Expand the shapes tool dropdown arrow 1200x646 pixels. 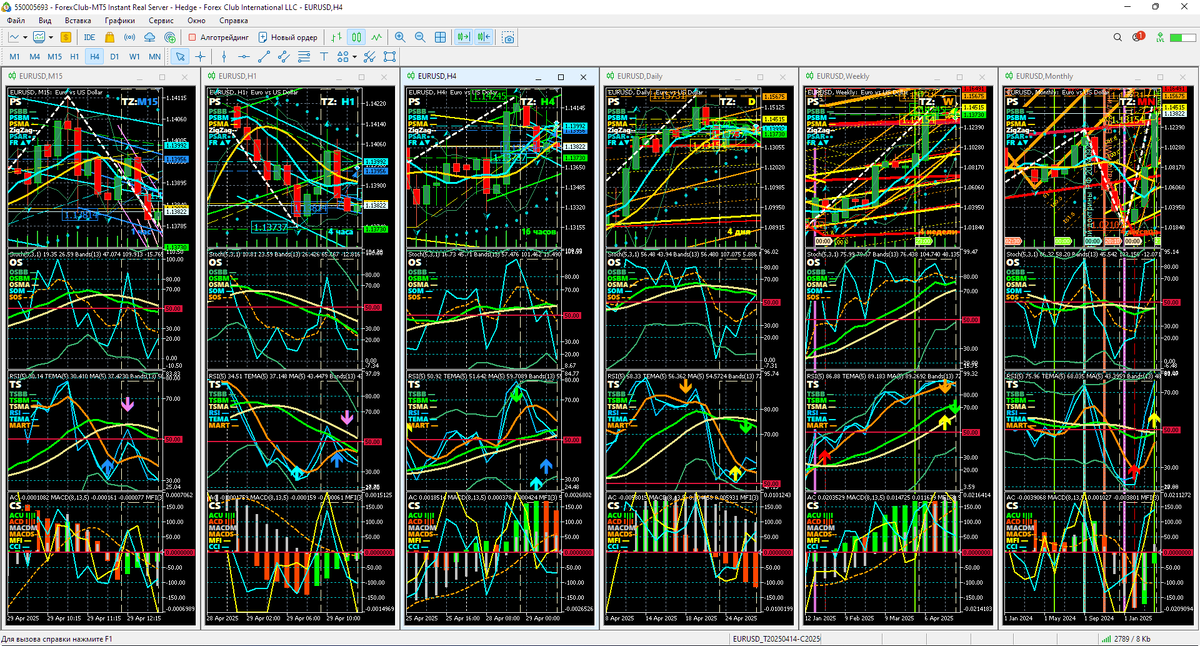(354, 57)
